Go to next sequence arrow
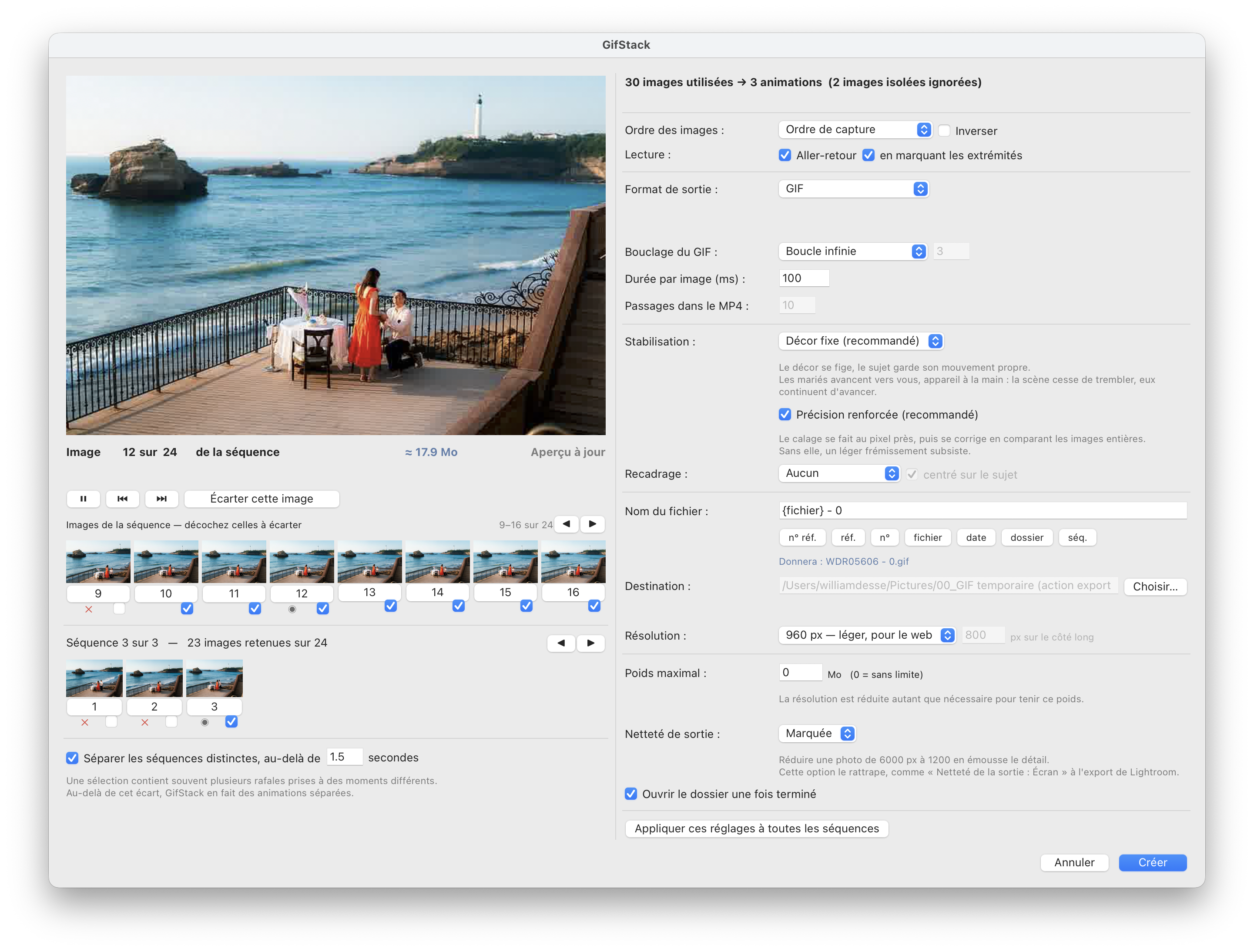Screen dimensions: 1254x952 point(591,643)
